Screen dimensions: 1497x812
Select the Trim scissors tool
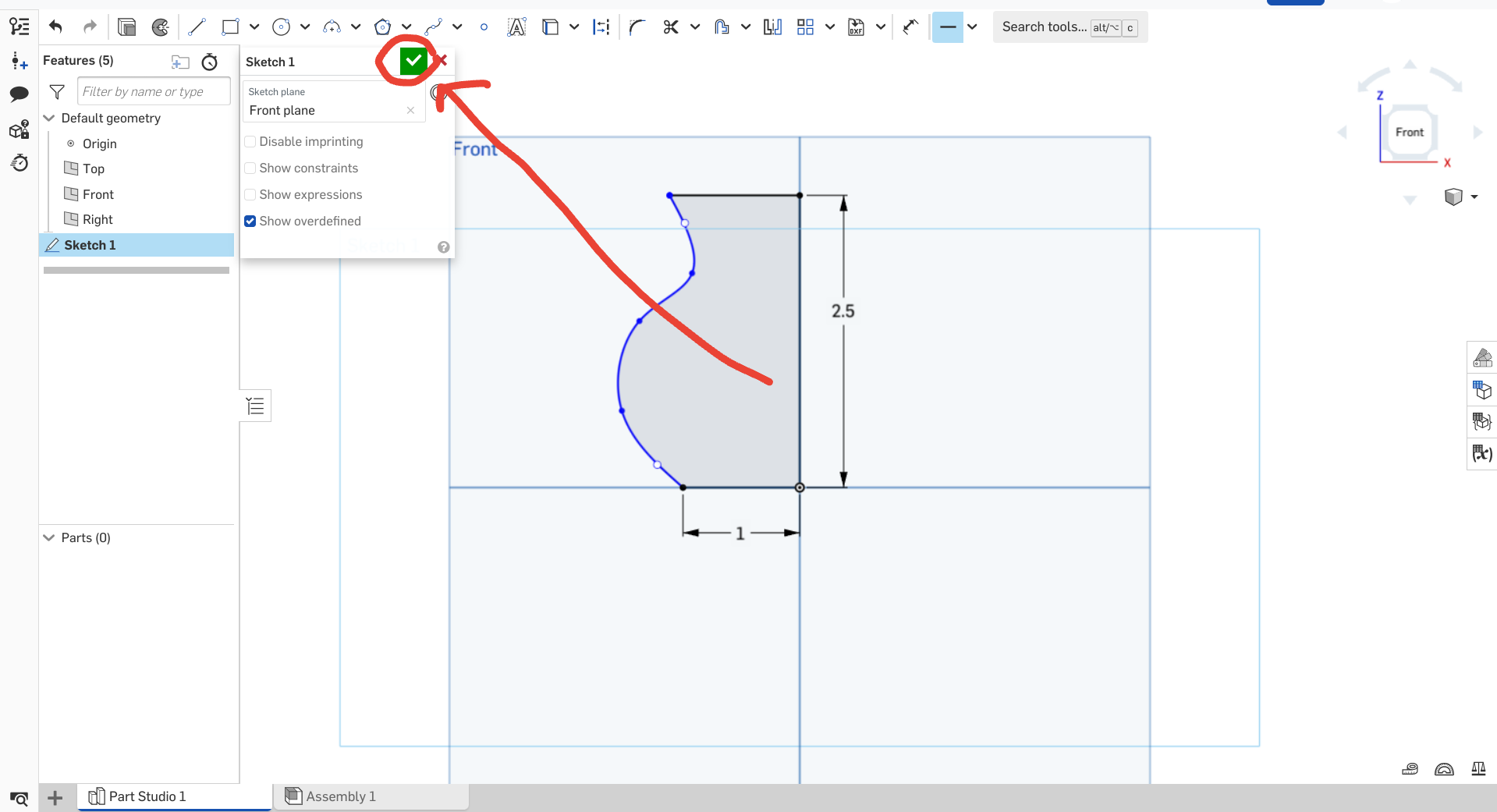coord(670,27)
